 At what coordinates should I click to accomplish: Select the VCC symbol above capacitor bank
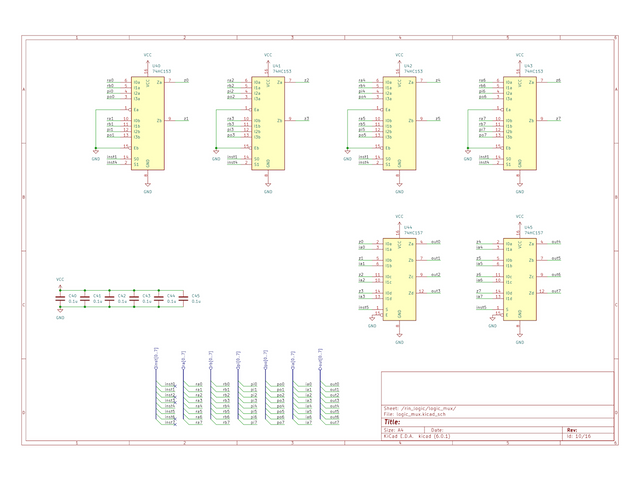point(60,280)
